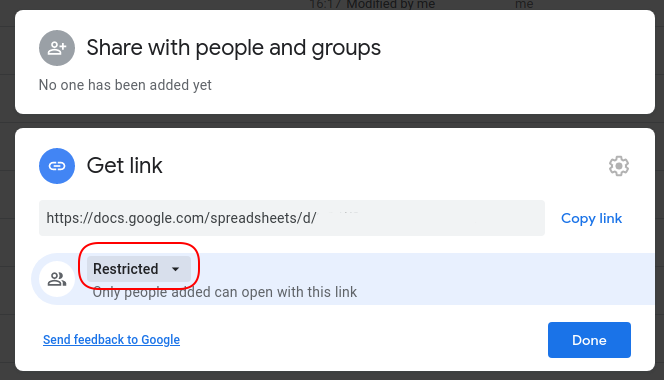Click the 'Modified by me' text behind dialog
This screenshot has width=664, height=380.
click(x=391, y=4)
